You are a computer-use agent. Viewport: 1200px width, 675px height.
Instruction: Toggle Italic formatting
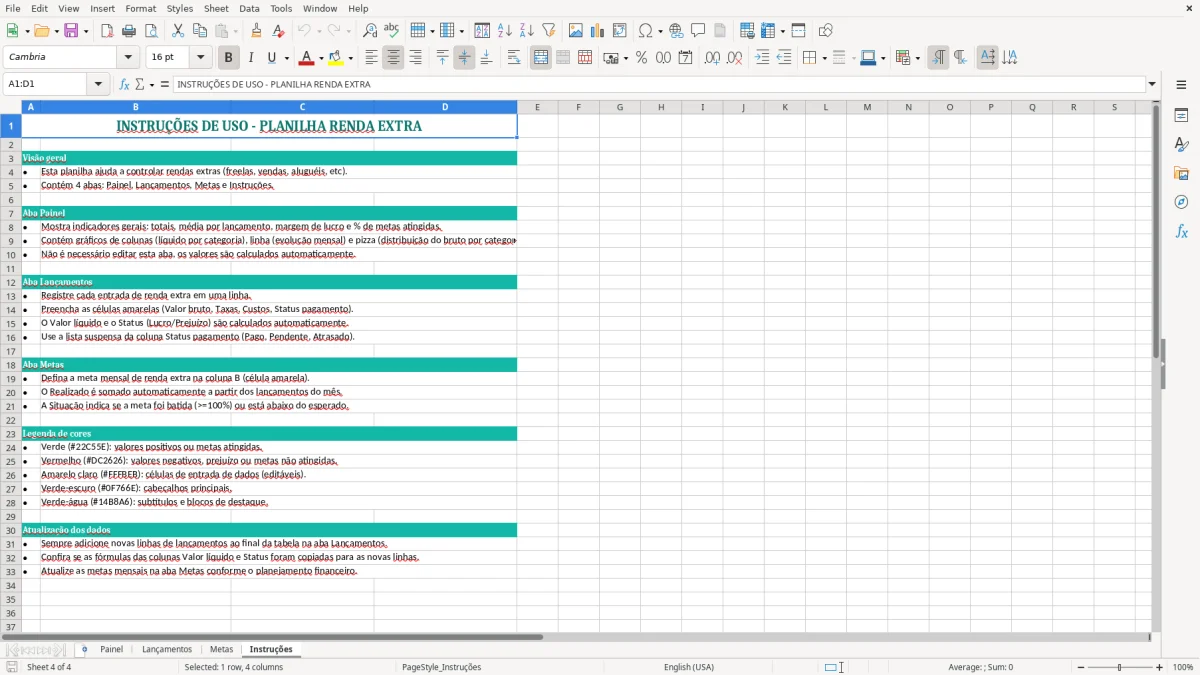click(250, 58)
